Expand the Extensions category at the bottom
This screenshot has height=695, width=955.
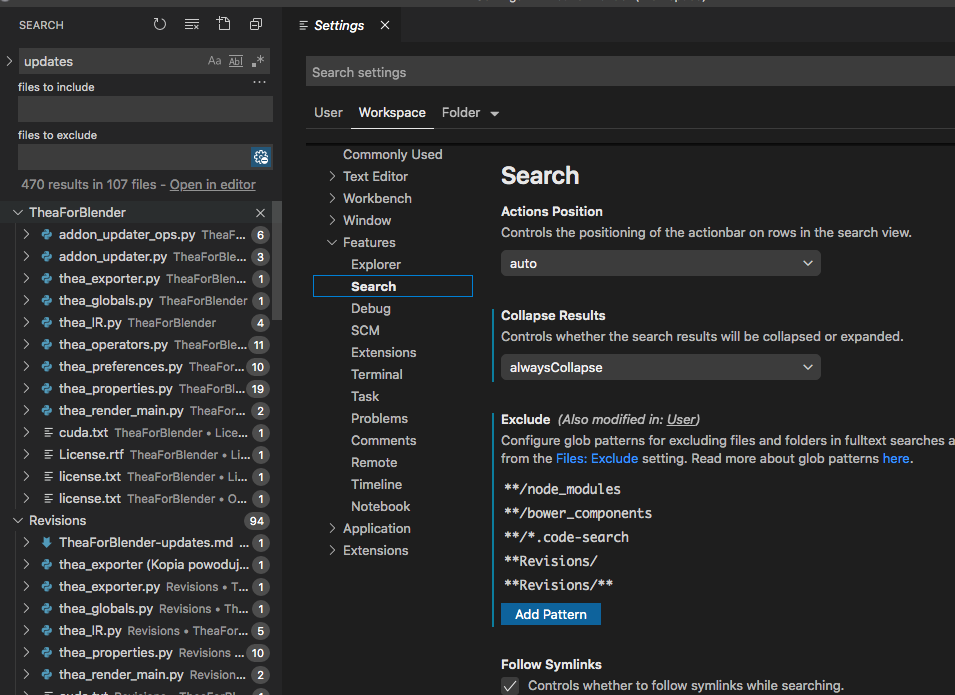pyautogui.click(x=333, y=550)
